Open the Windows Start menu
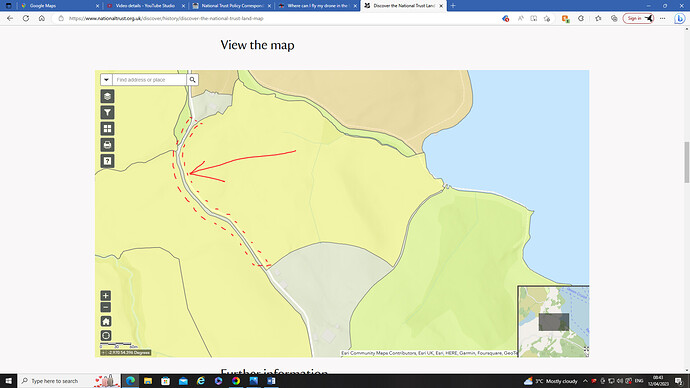 coord(8,381)
